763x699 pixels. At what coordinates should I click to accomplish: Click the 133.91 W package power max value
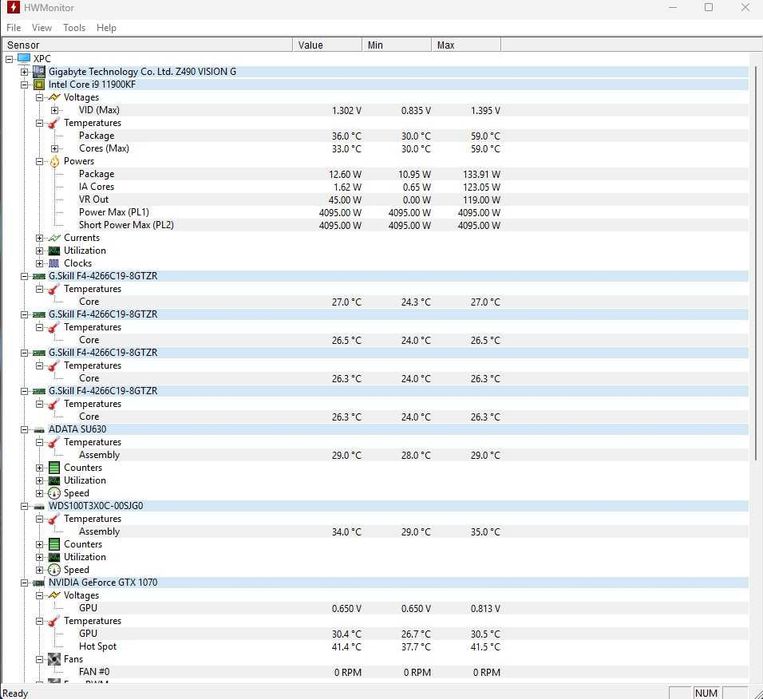click(482, 174)
